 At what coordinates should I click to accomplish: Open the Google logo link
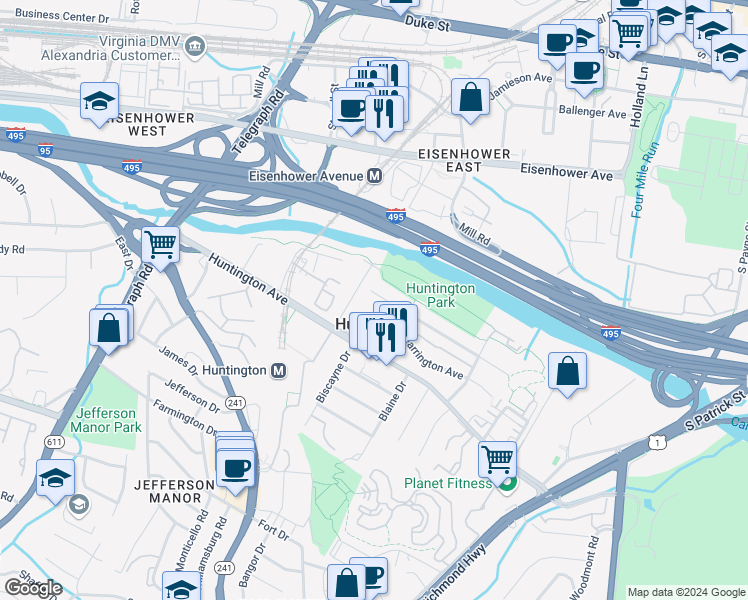(33, 588)
